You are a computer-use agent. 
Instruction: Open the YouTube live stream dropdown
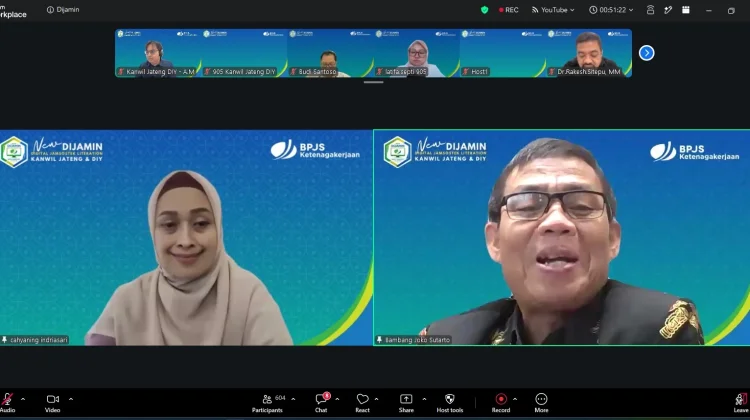pyautogui.click(x=553, y=10)
